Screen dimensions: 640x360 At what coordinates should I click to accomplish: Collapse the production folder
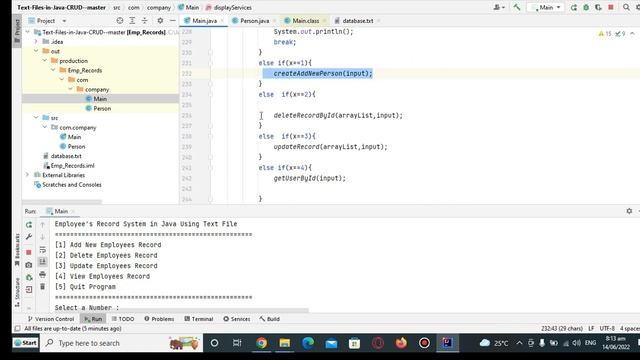click(x=45, y=60)
